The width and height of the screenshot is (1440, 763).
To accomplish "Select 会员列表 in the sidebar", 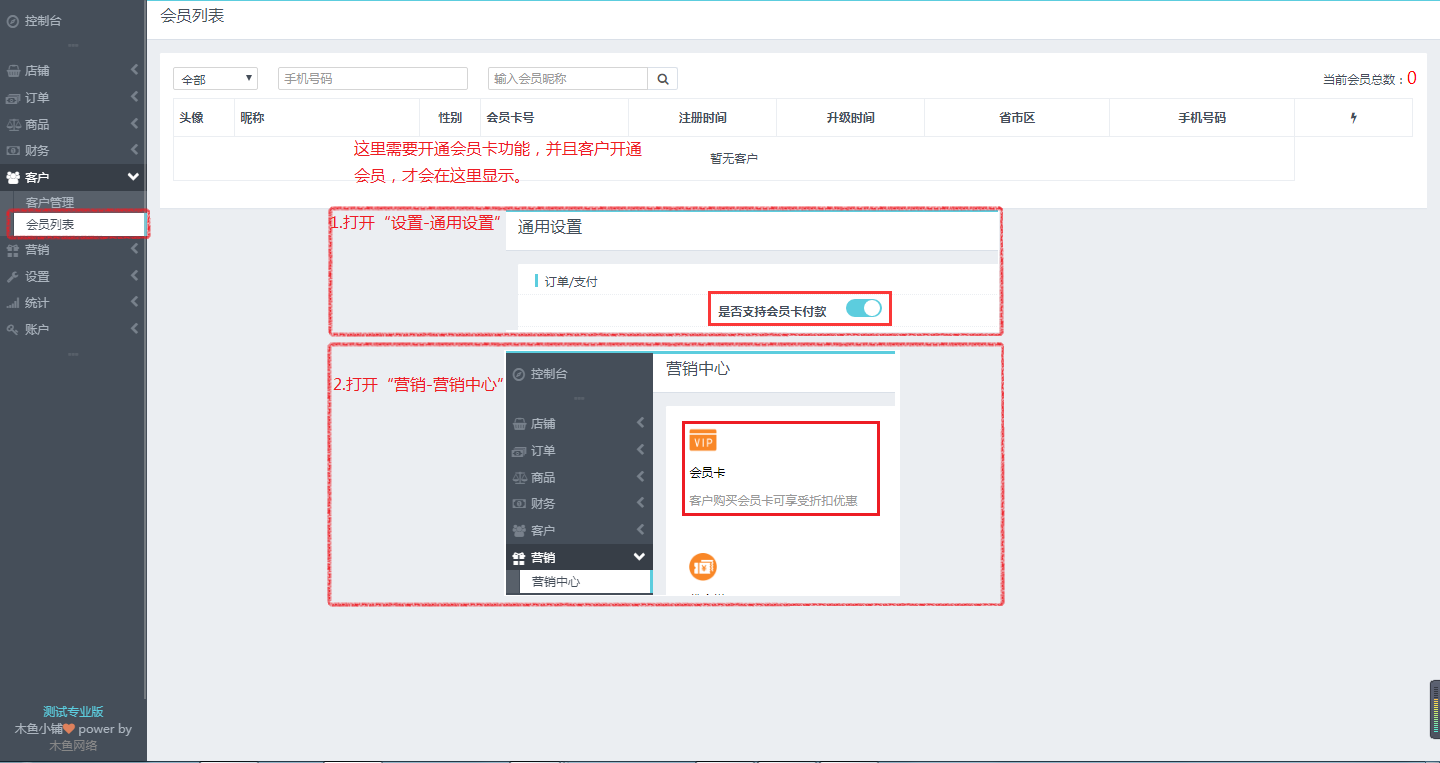I will [x=51, y=225].
